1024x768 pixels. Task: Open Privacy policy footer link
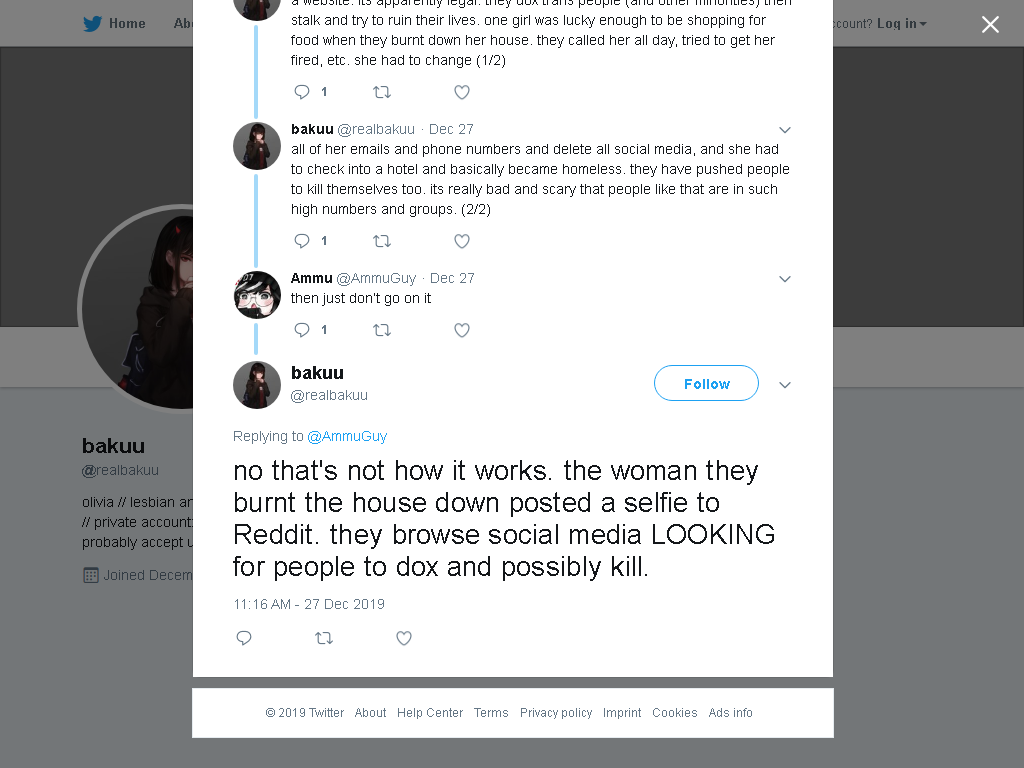tap(556, 712)
